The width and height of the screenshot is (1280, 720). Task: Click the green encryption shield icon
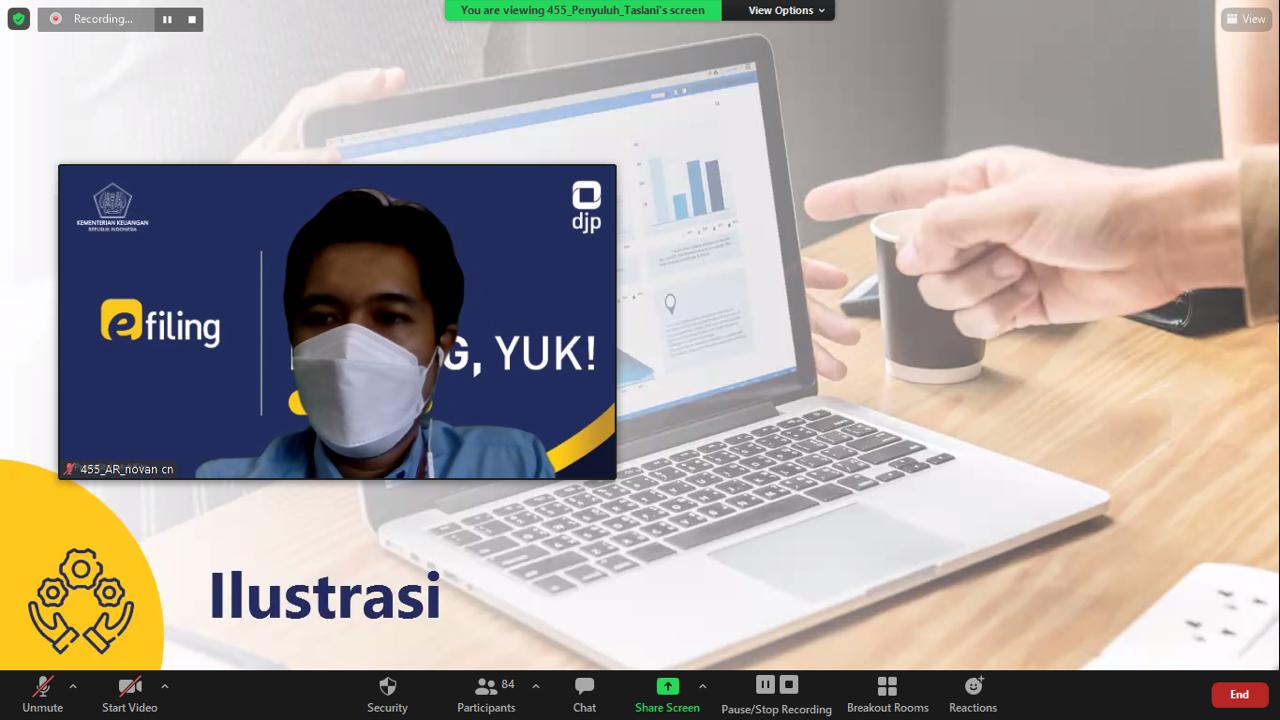(x=18, y=19)
